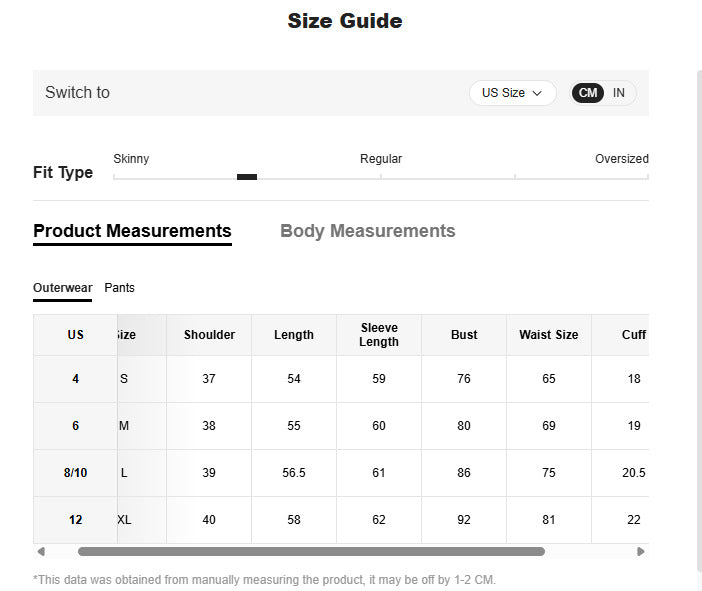Click sleeve length value 62

(x=379, y=520)
